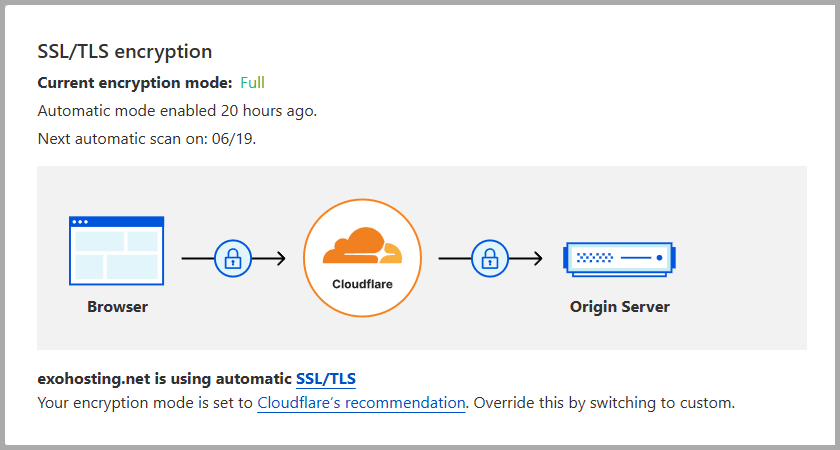Click lock icon between Cloudflare and Origin Server

(490, 259)
